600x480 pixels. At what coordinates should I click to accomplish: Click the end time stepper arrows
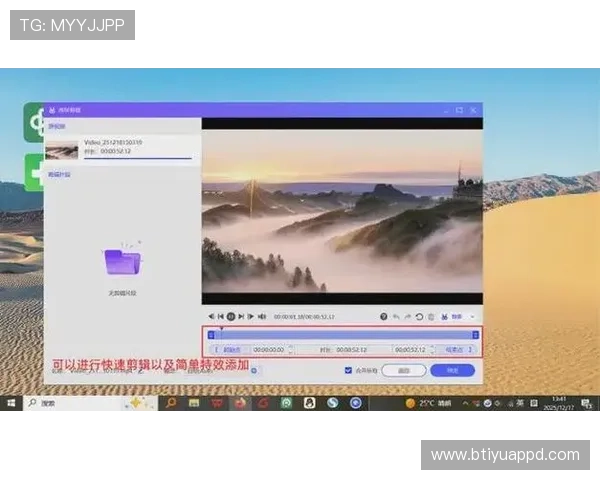click(x=432, y=350)
